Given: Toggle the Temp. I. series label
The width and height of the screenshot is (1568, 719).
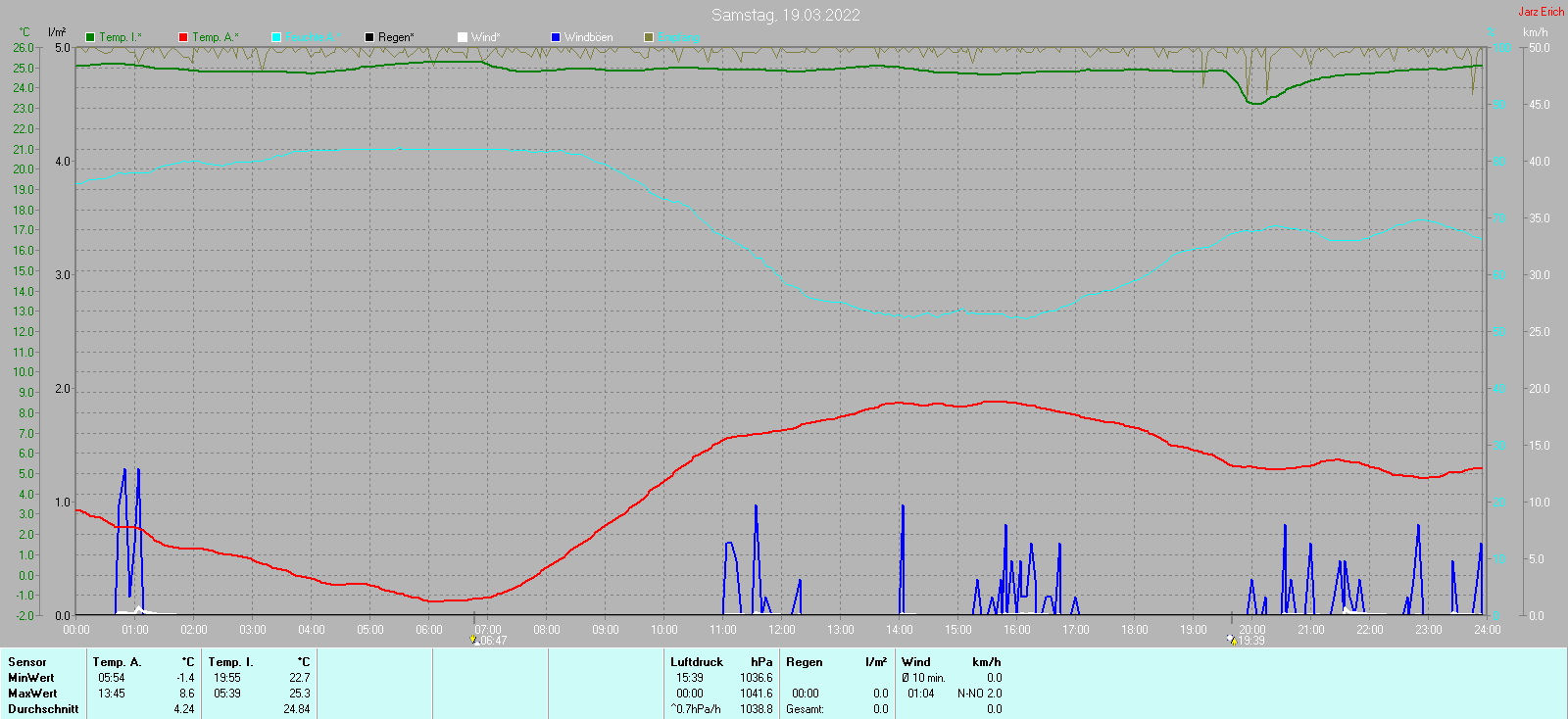Looking at the screenshot, I should coord(120,37).
